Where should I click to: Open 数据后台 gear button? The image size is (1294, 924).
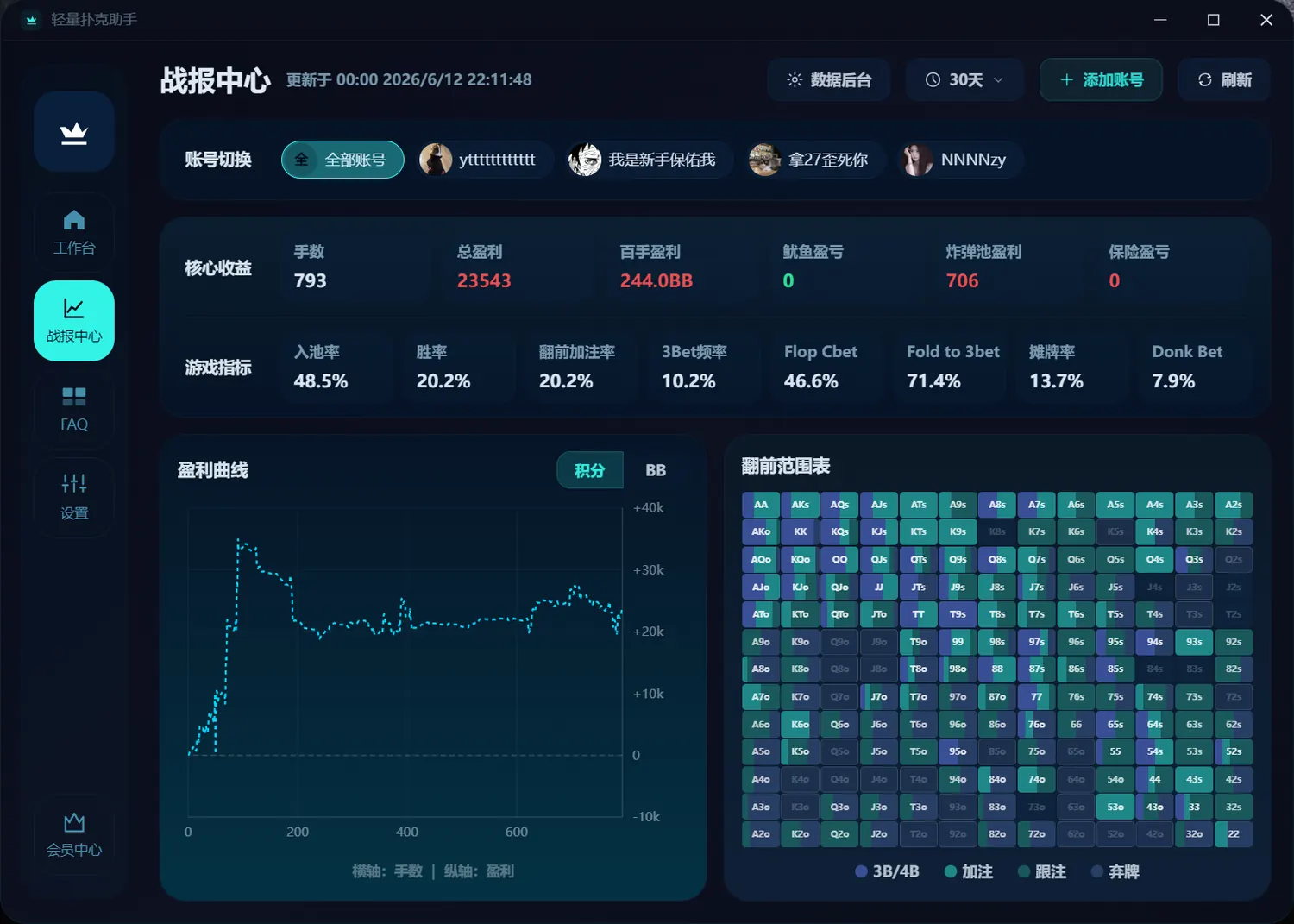click(x=829, y=80)
